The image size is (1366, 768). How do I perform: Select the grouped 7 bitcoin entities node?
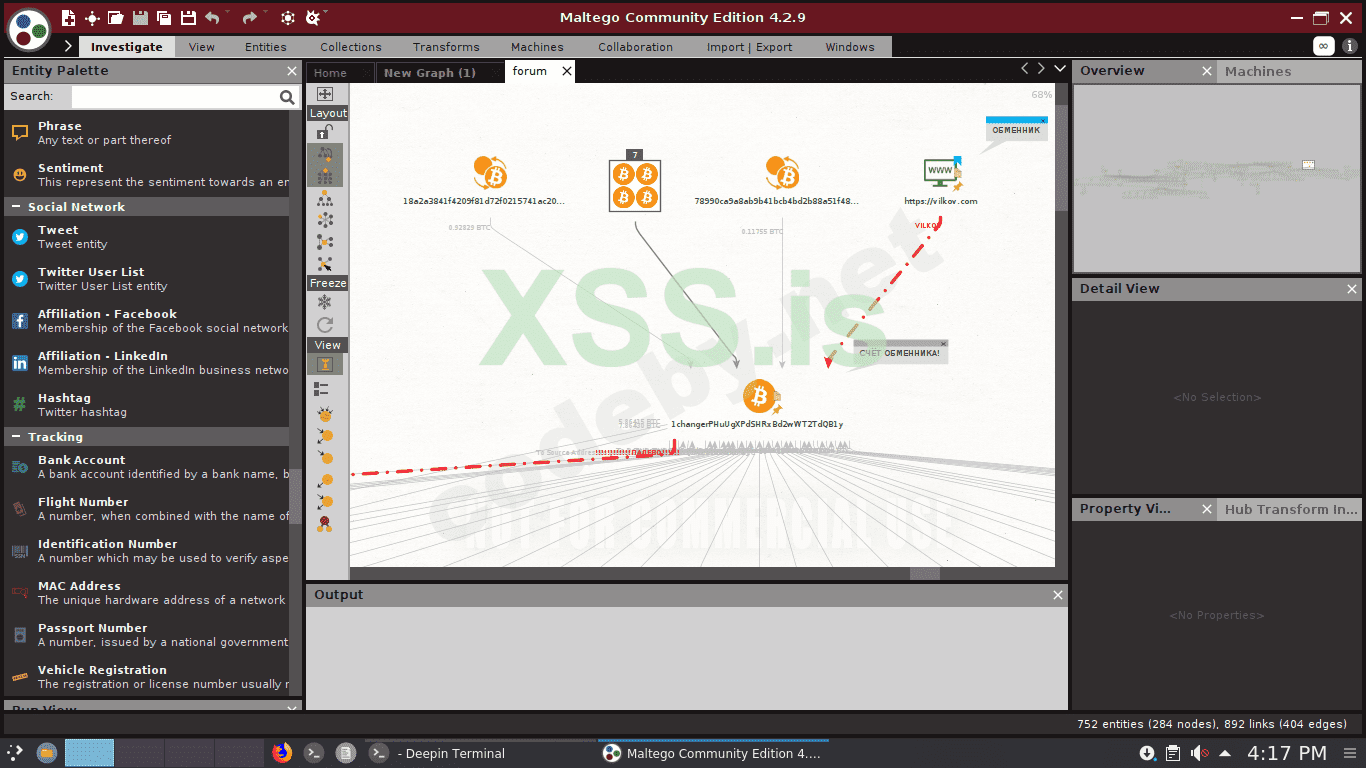(635, 185)
